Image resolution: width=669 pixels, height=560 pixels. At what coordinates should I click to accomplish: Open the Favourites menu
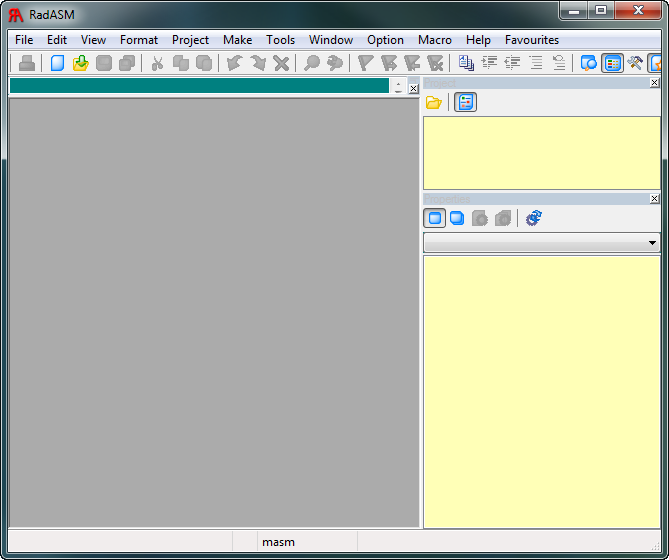tap(532, 40)
